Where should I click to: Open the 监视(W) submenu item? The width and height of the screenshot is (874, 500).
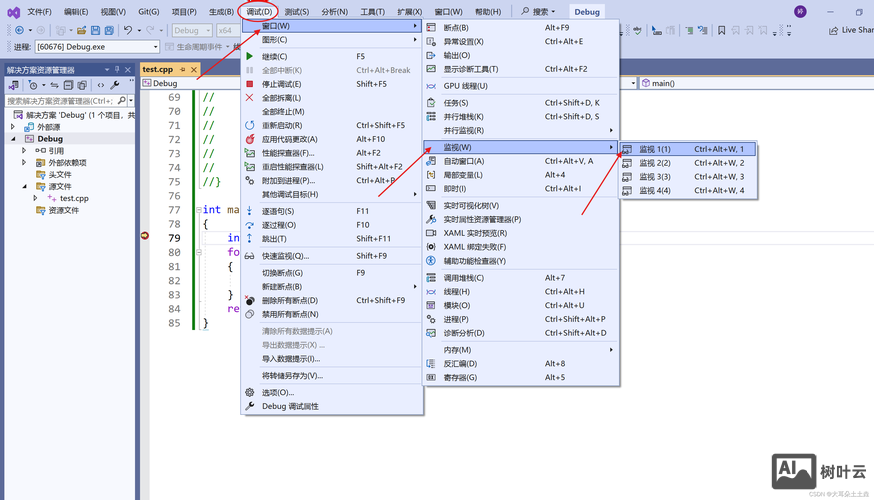[x=521, y=147]
